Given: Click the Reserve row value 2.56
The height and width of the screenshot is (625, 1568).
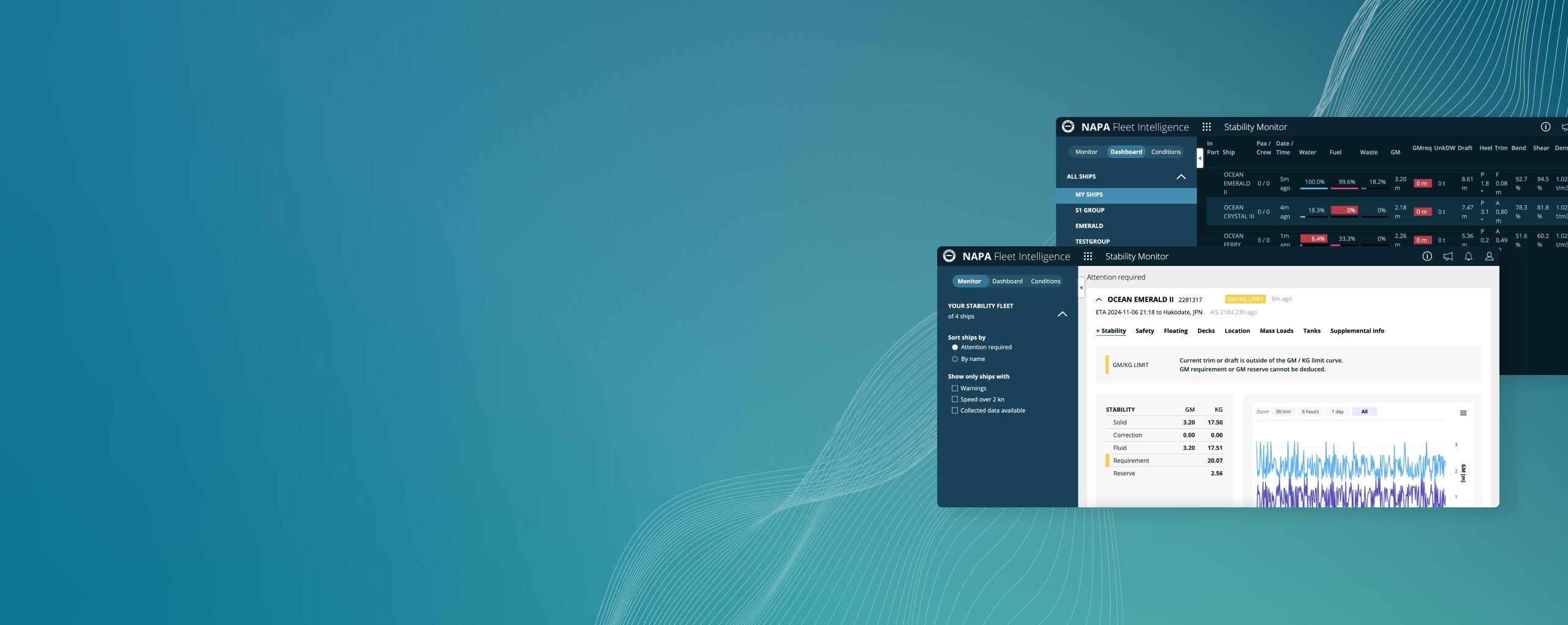Looking at the screenshot, I should tap(1216, 474).
